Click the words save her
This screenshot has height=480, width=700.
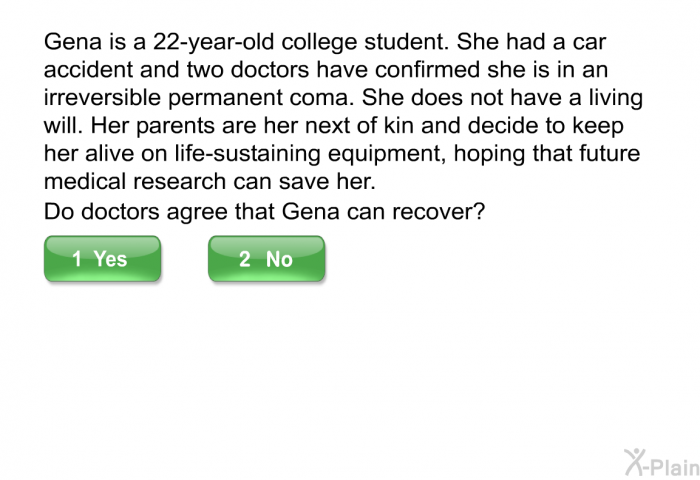tap(327, 182)
